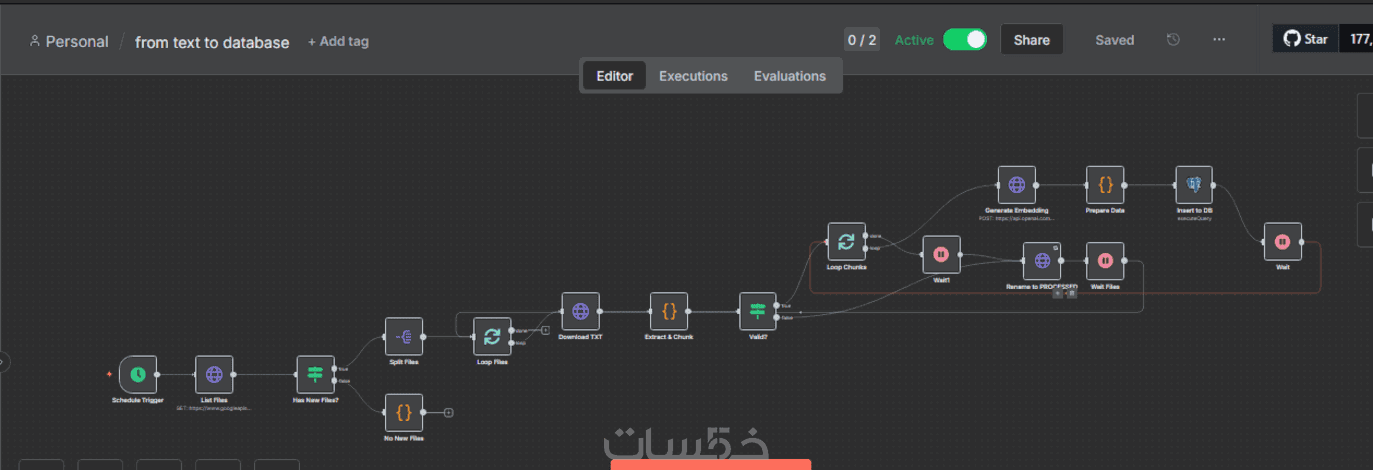The width and height of the screenshot is (1373, 470).
Task: Select the List Files HTTP node
Action: (214, 374)
